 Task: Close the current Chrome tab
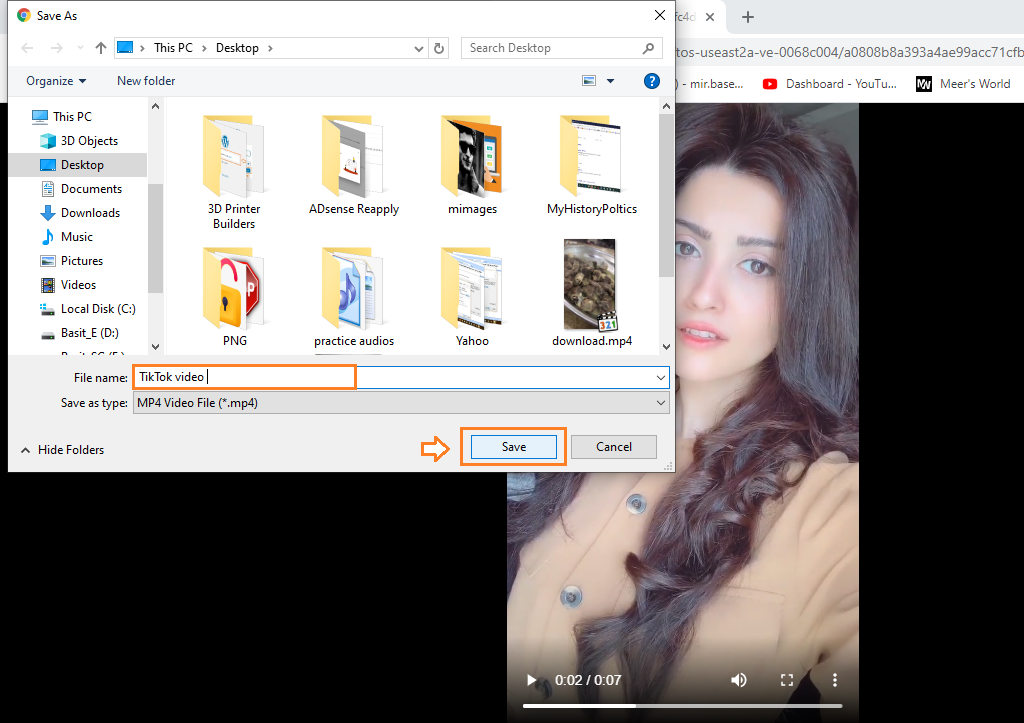point(710,17)
